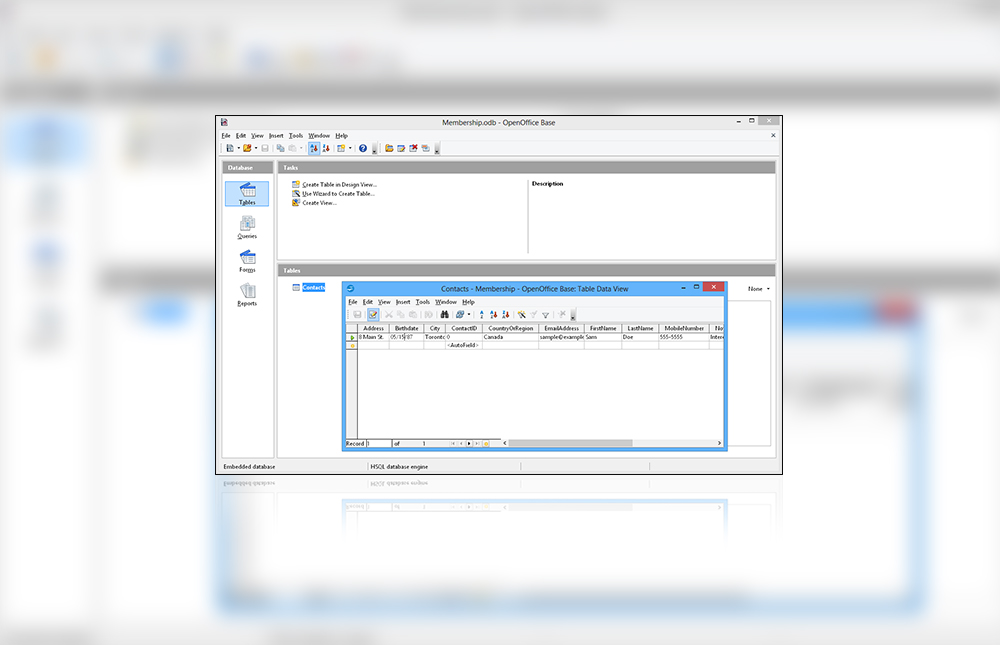The height and width of the screenshot is (645, 1000).
Task: Click the Record number input field
Action: pyautogui.click(x=378, y=443)
